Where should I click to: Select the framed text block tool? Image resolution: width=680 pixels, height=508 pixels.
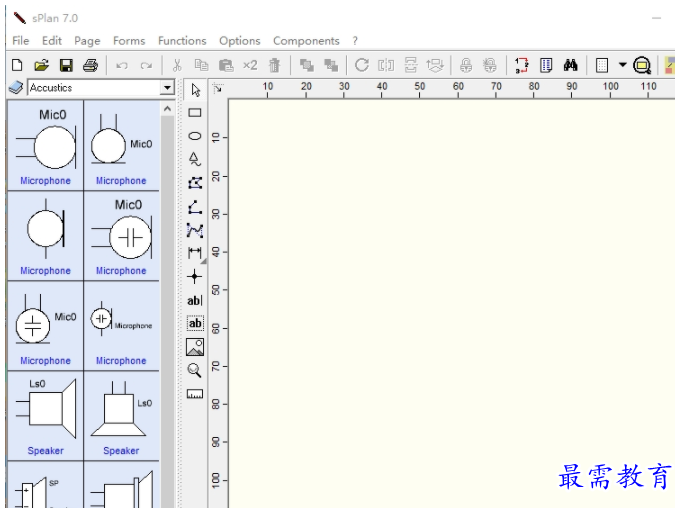pos(195,323)
